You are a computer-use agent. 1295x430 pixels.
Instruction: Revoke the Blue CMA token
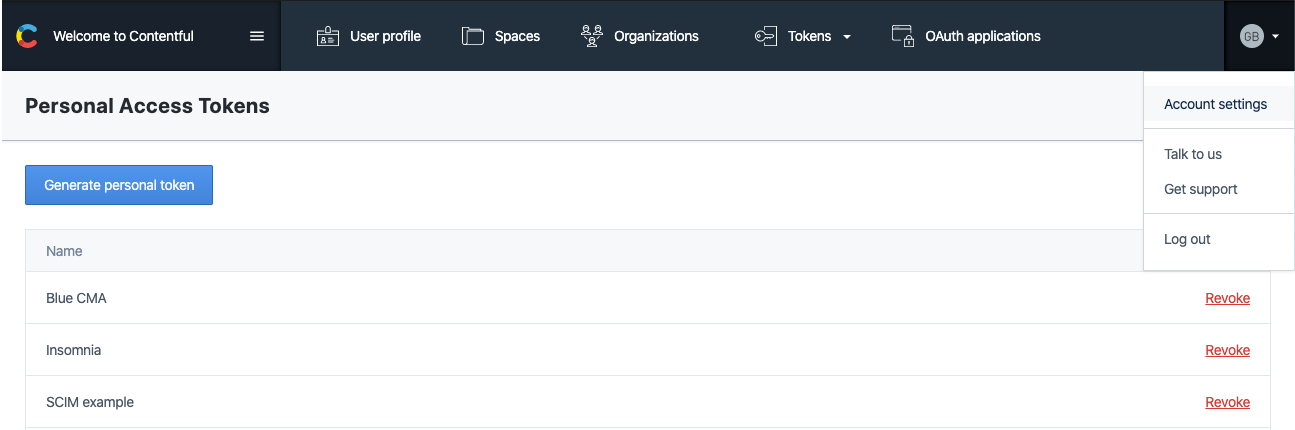(1227, 298)
